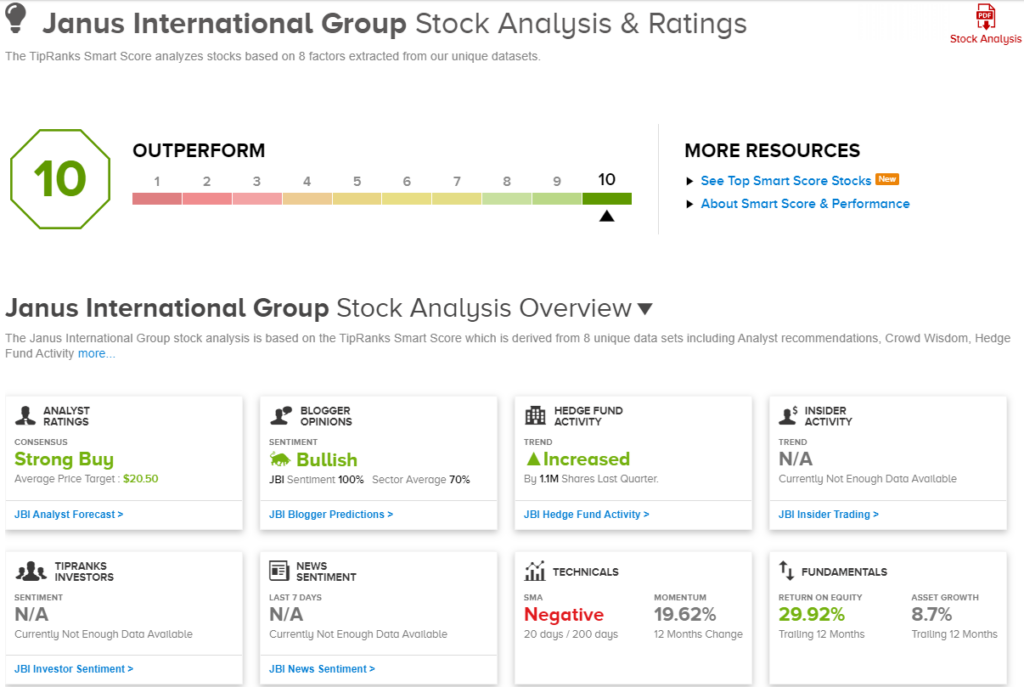
Task: Click the dark green score 10 bar segment
Action: pos(607,199)
